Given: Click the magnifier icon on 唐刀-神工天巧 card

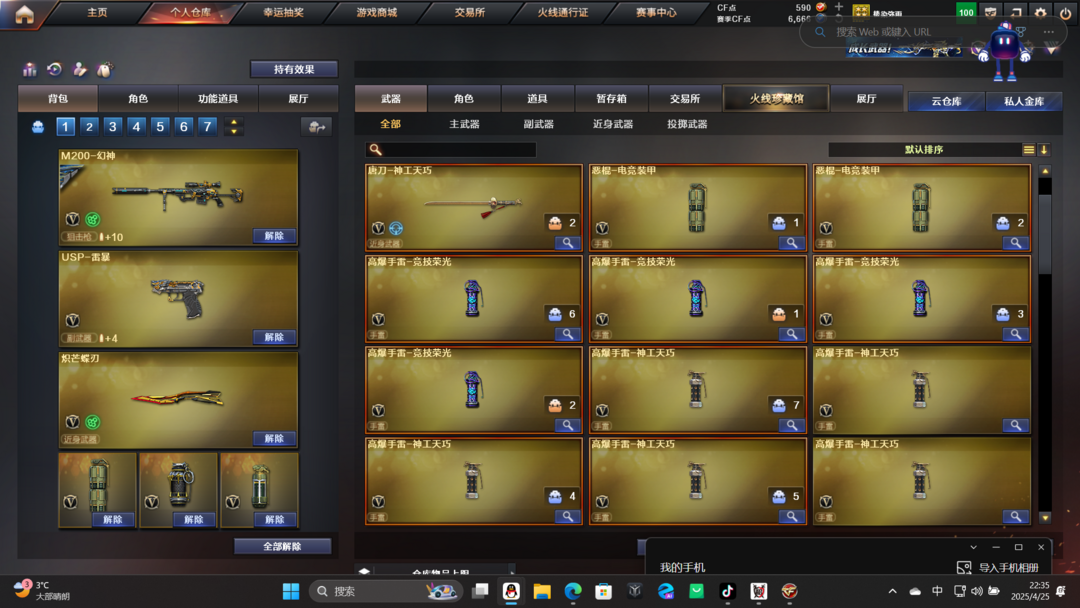Looking at the screenshot, I should [x=567, y=243].
